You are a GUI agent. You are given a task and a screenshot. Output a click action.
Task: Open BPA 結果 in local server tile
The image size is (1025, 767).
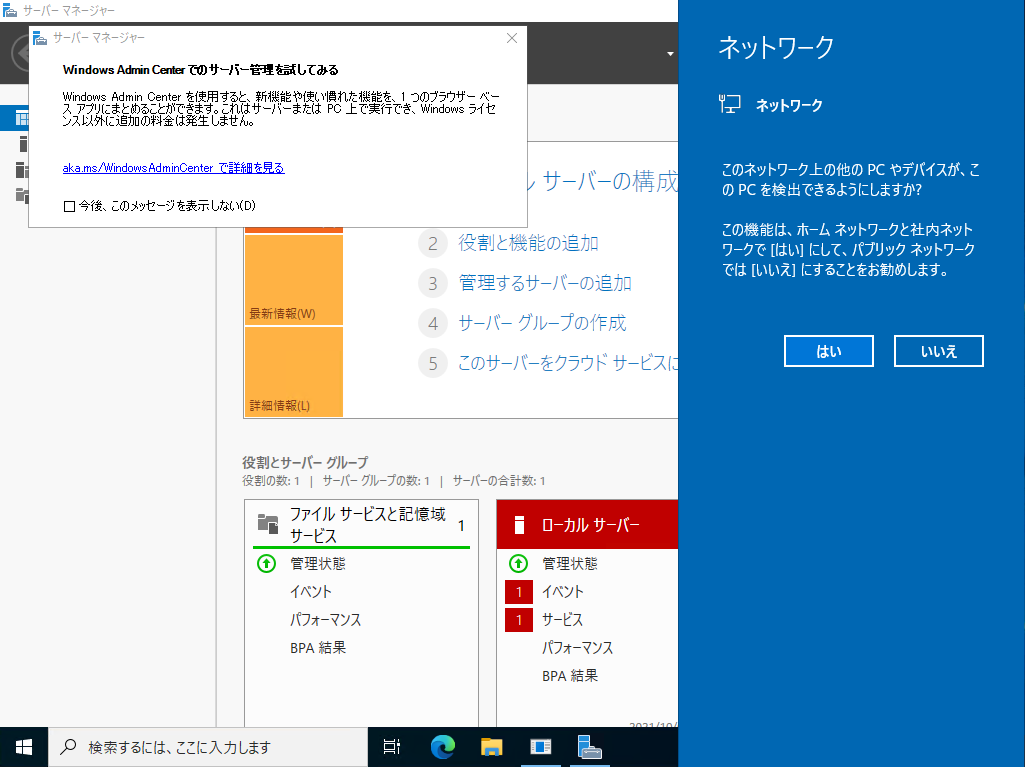coord(569,676)
